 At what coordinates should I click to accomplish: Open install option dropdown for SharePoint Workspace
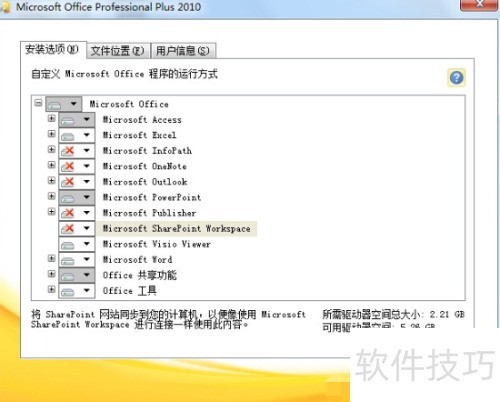click(77, 229)
